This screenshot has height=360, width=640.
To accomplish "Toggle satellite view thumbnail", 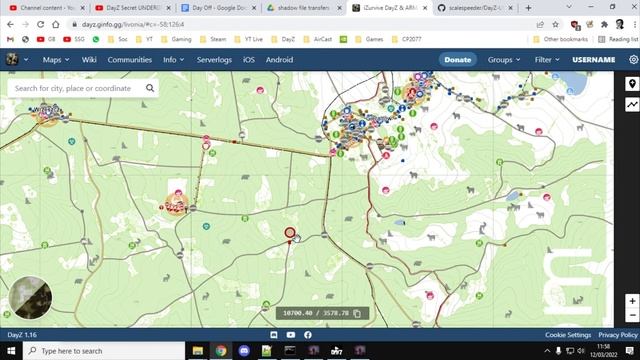I will pos(31,298).
